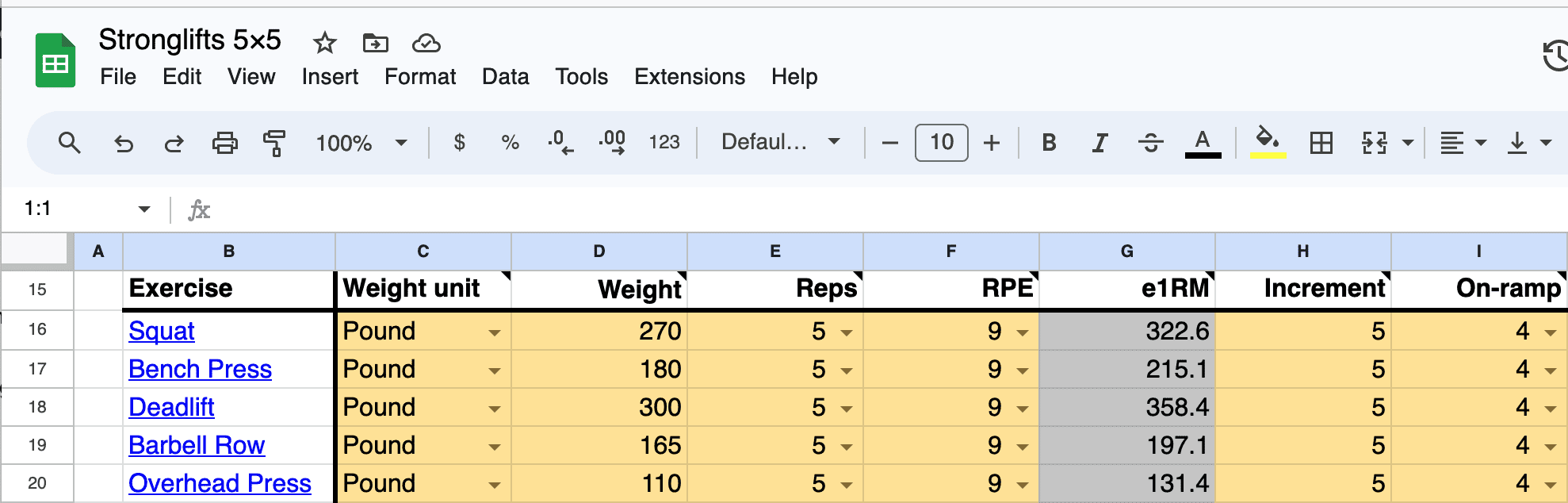Open borders menu
This screenshot has height=503, width=1568.
pyautogui.click(x=1321, y=143)
